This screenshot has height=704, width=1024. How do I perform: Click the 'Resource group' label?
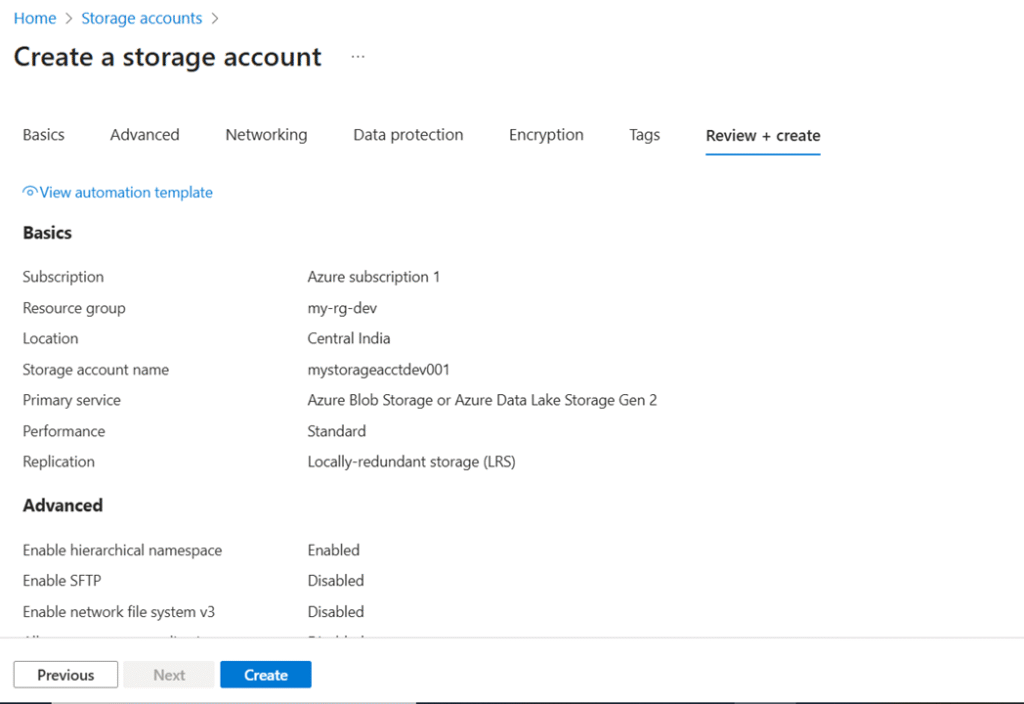[74, 308]
